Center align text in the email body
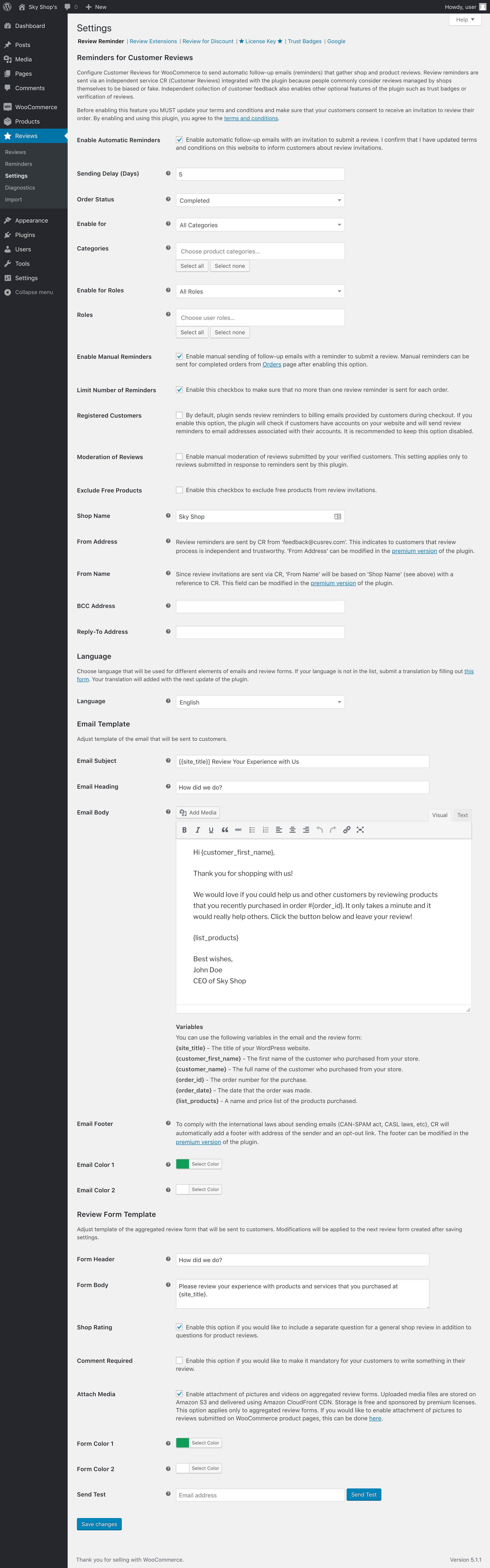The width and height of the screenshot is (490, 1568). pyautogui.click(x=292, y=830)
